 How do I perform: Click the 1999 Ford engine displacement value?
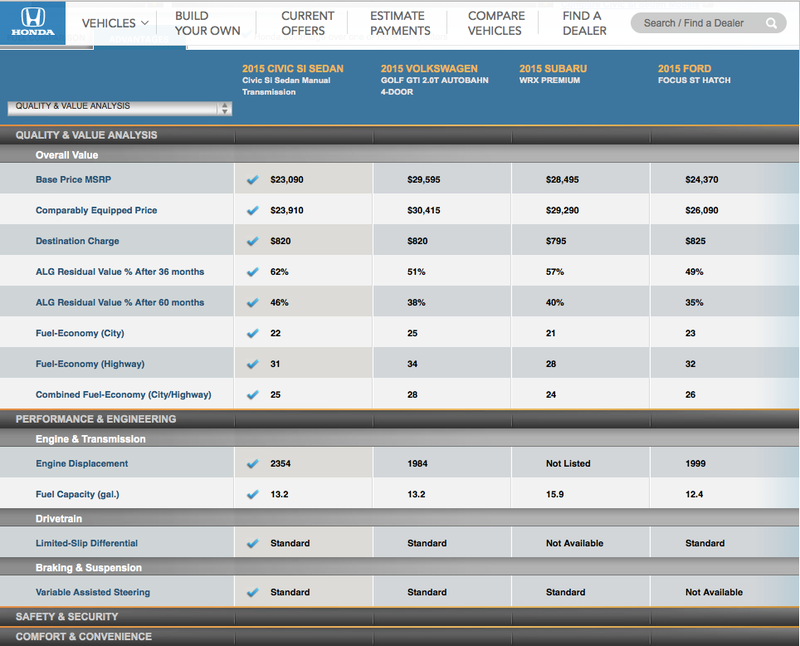(695, 463)
